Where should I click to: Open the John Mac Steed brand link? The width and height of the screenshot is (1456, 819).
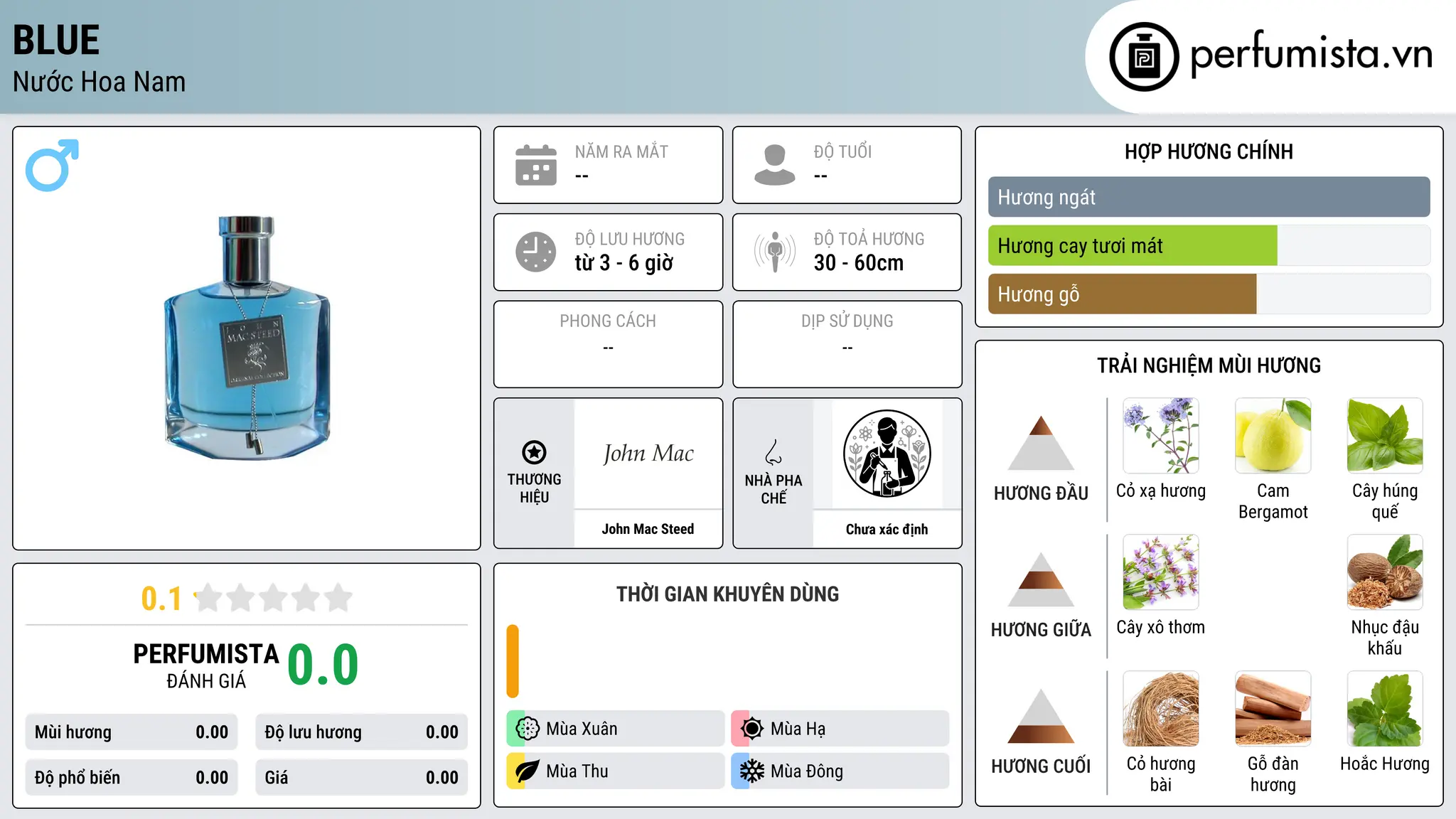coord(648,529)
